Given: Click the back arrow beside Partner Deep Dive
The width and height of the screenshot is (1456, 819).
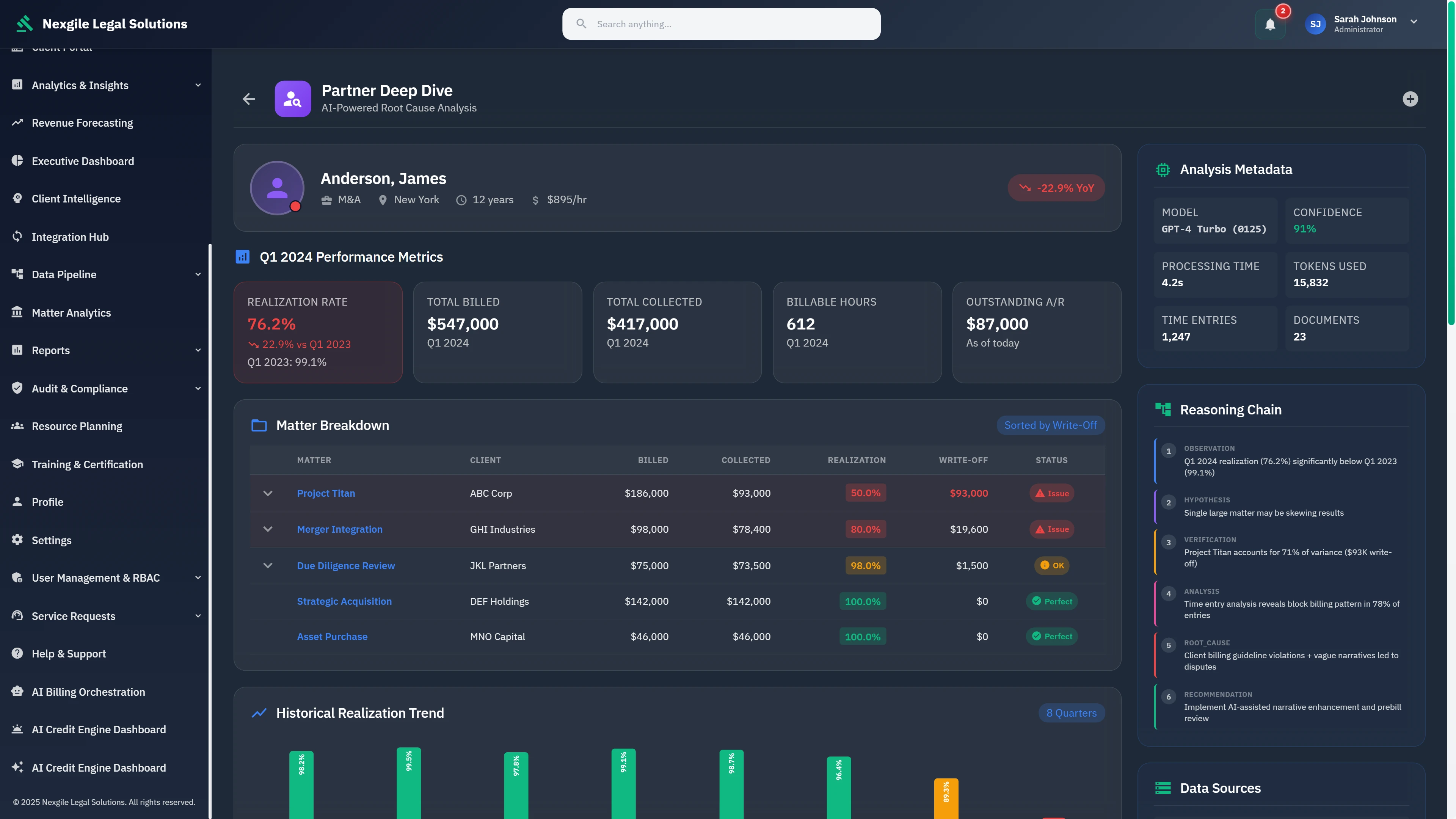Looking at the screenshot, I should click(x=249, y=99).
